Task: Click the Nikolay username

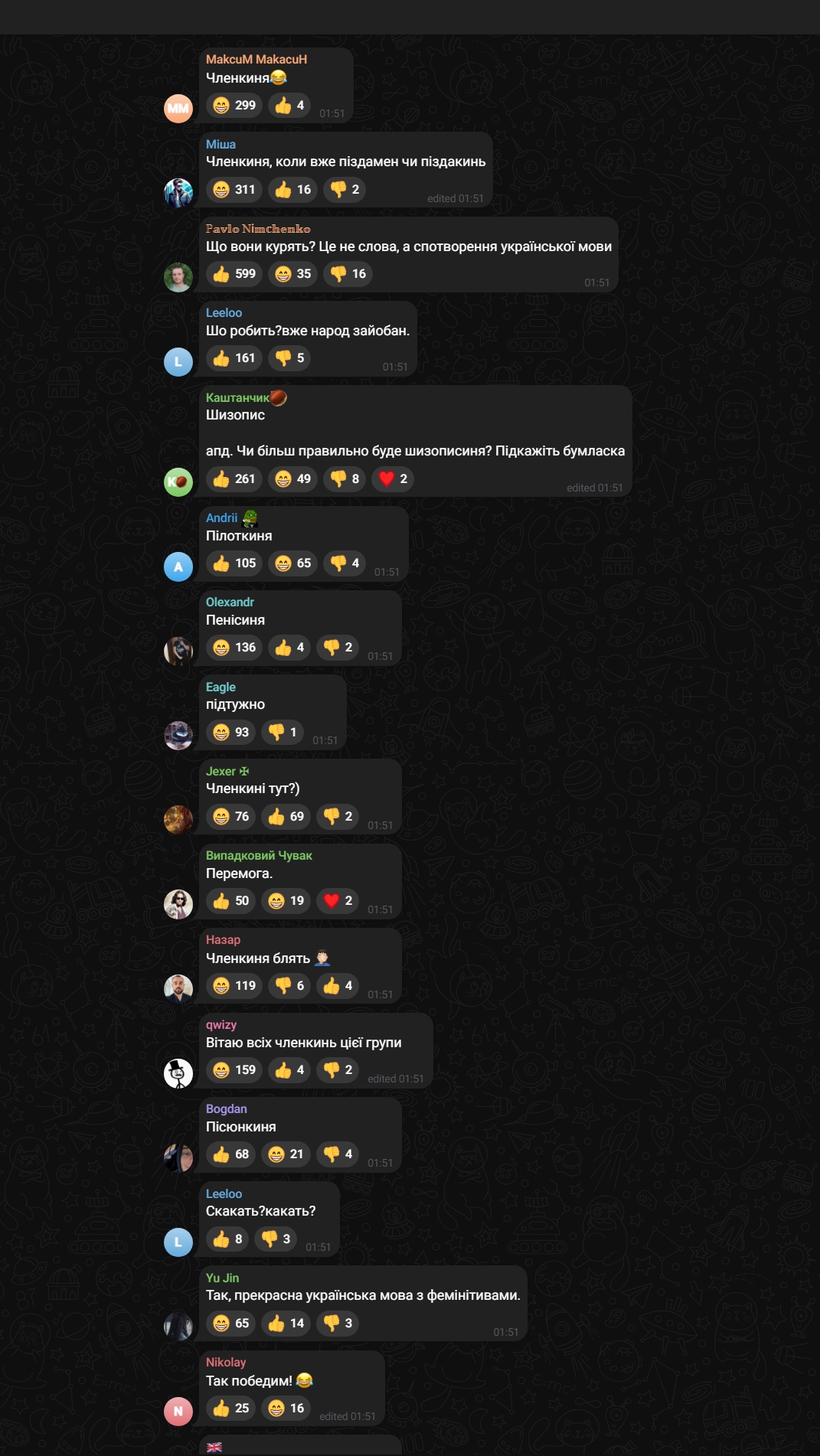Action: point(226,1363)
